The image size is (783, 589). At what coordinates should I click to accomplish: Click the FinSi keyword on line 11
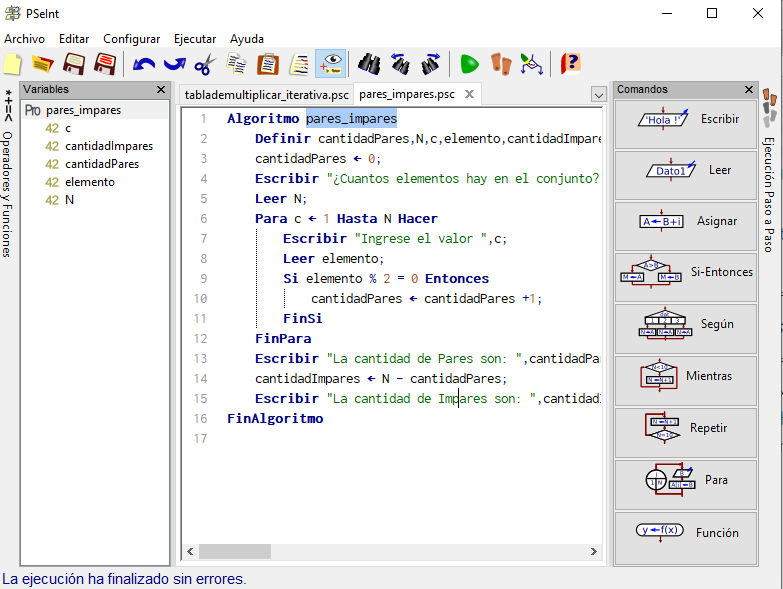click(x=303, y=318)
